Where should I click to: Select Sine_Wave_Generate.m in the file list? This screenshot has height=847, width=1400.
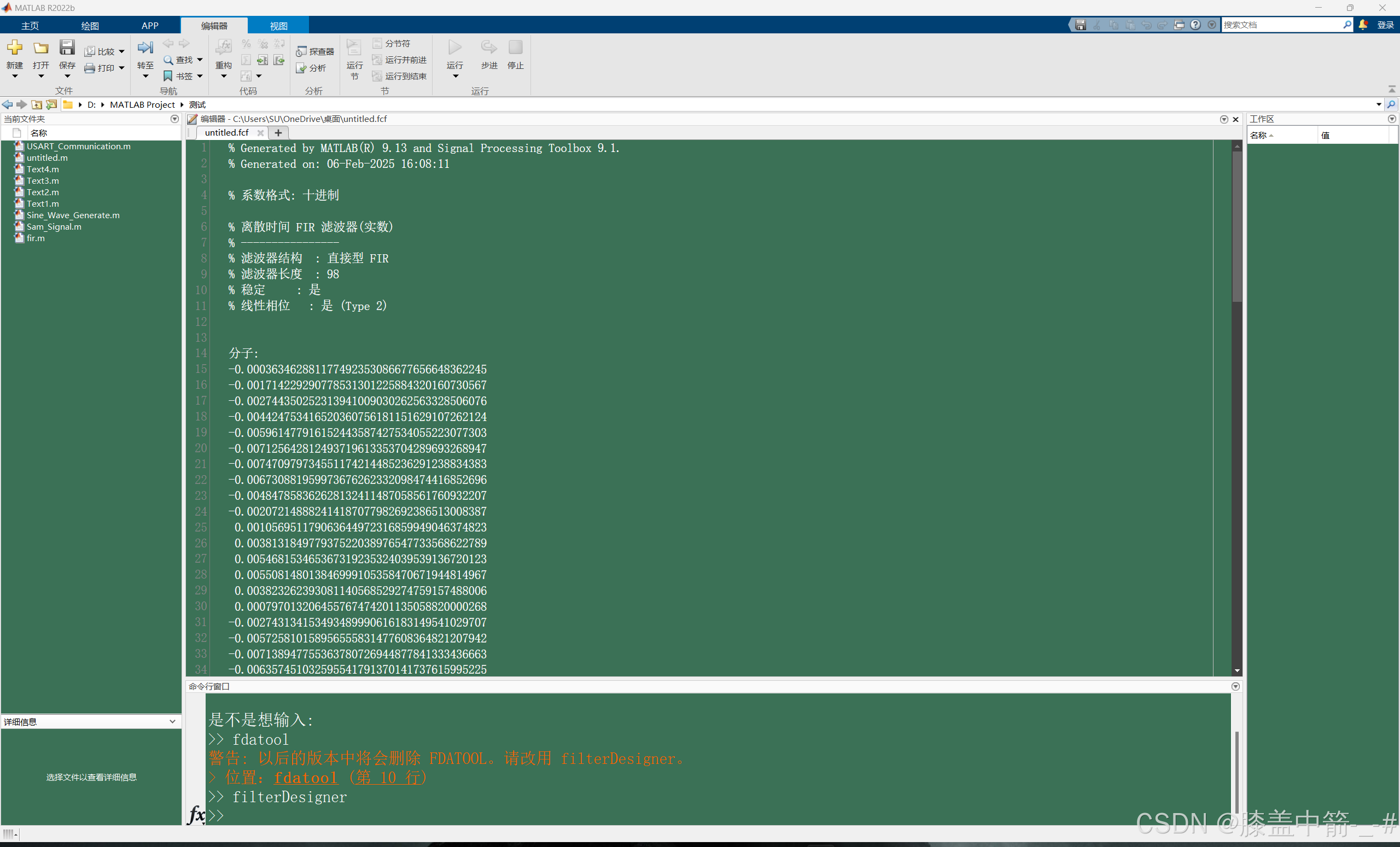73,215
